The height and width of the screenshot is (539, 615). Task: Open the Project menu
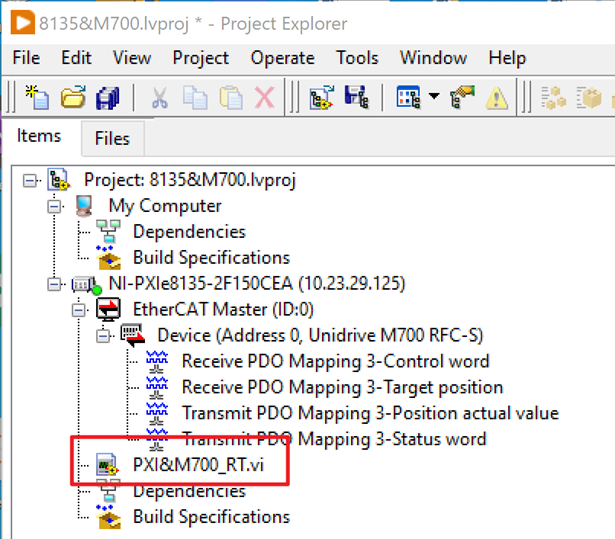coord(200,58)
